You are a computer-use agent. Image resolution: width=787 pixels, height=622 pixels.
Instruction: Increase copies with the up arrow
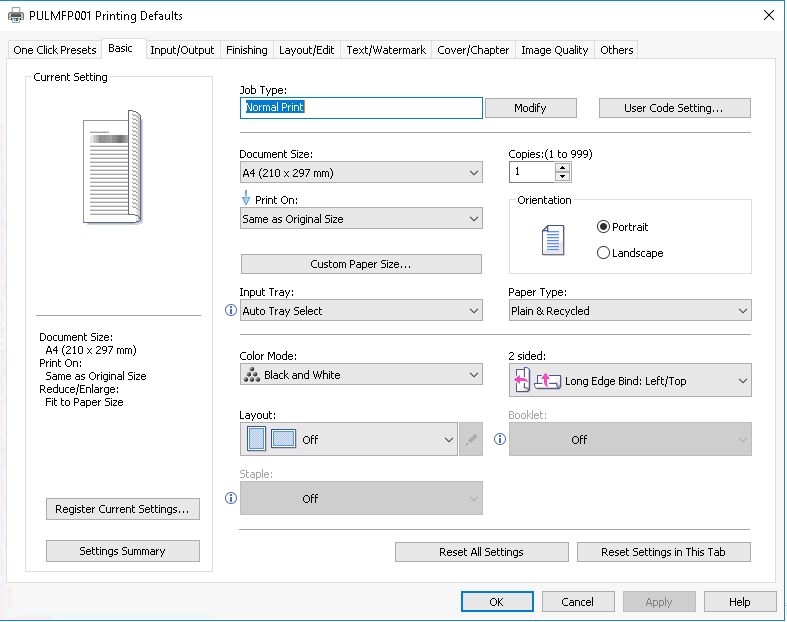click(563, 168)
